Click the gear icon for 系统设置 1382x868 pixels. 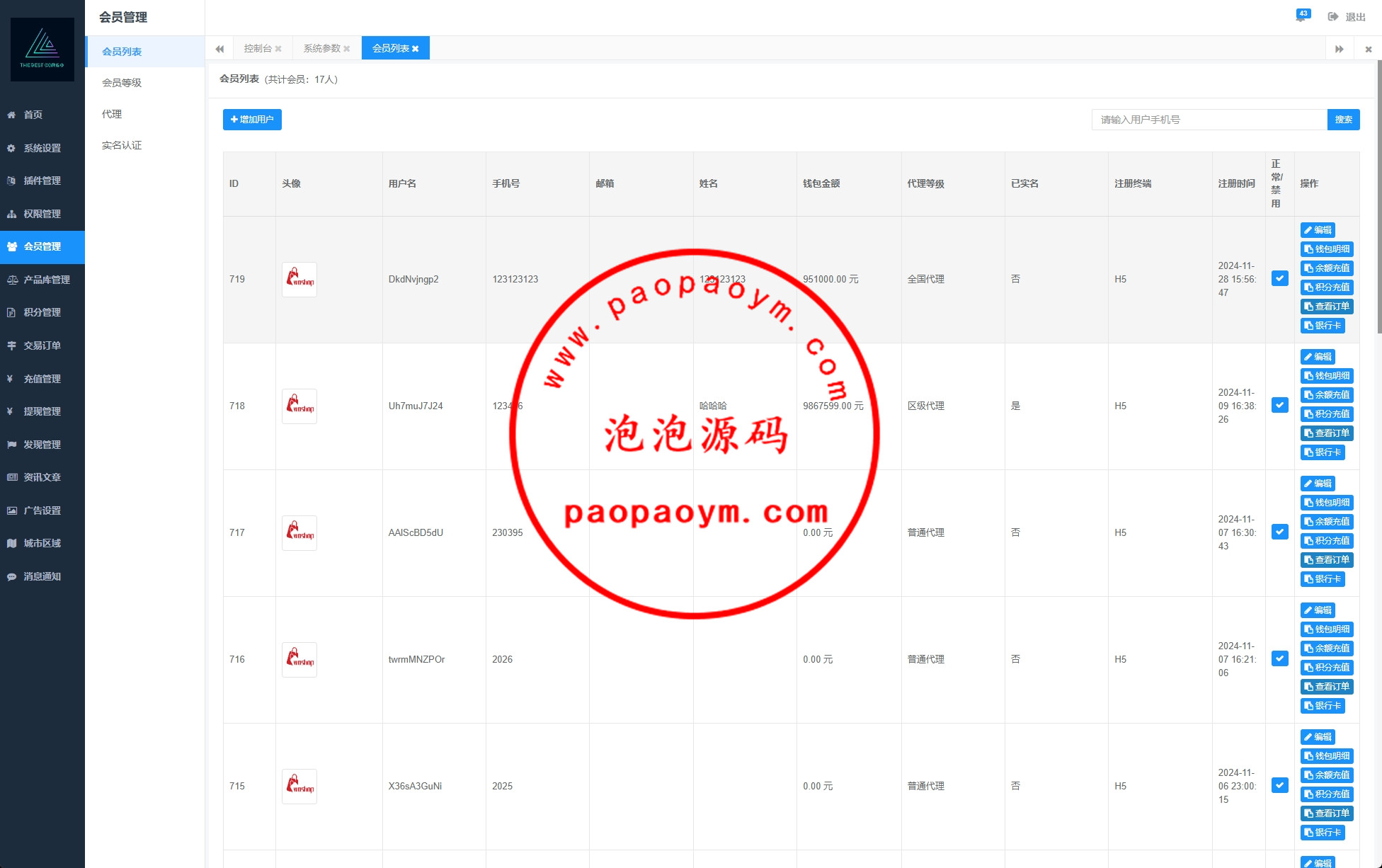11,148
